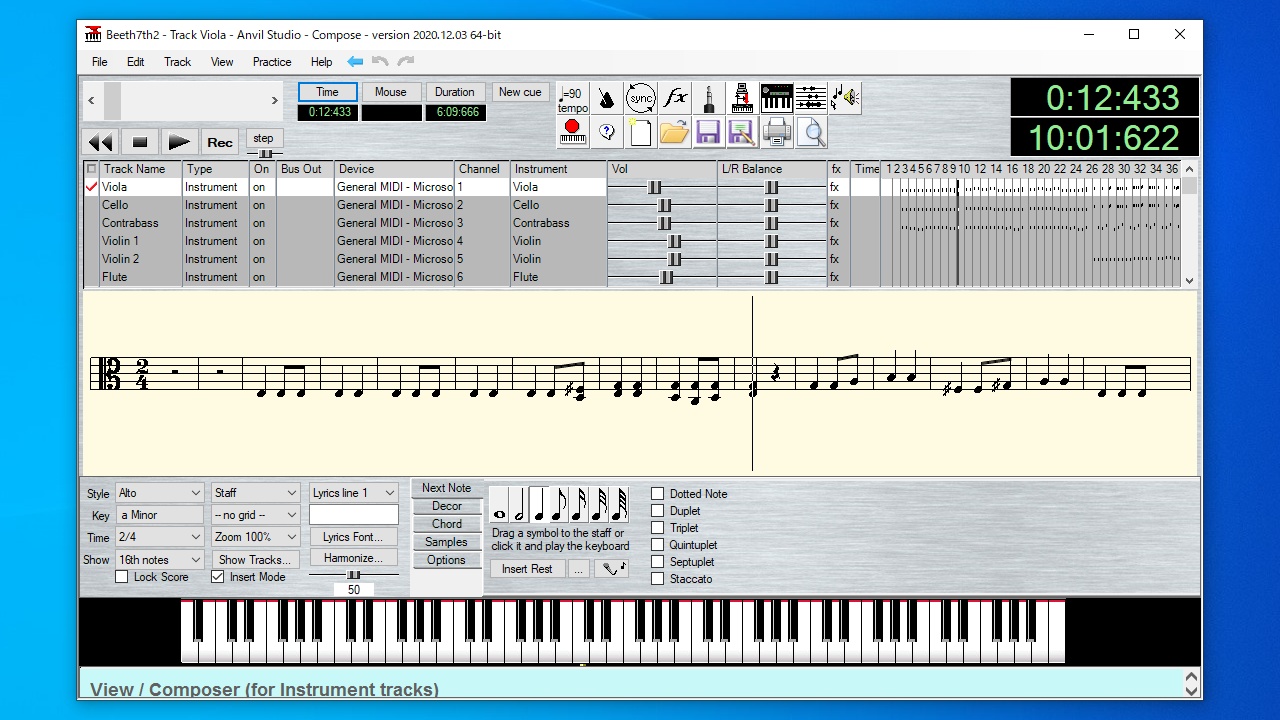
Task: Open the Track menu
Action: [177, 62]
